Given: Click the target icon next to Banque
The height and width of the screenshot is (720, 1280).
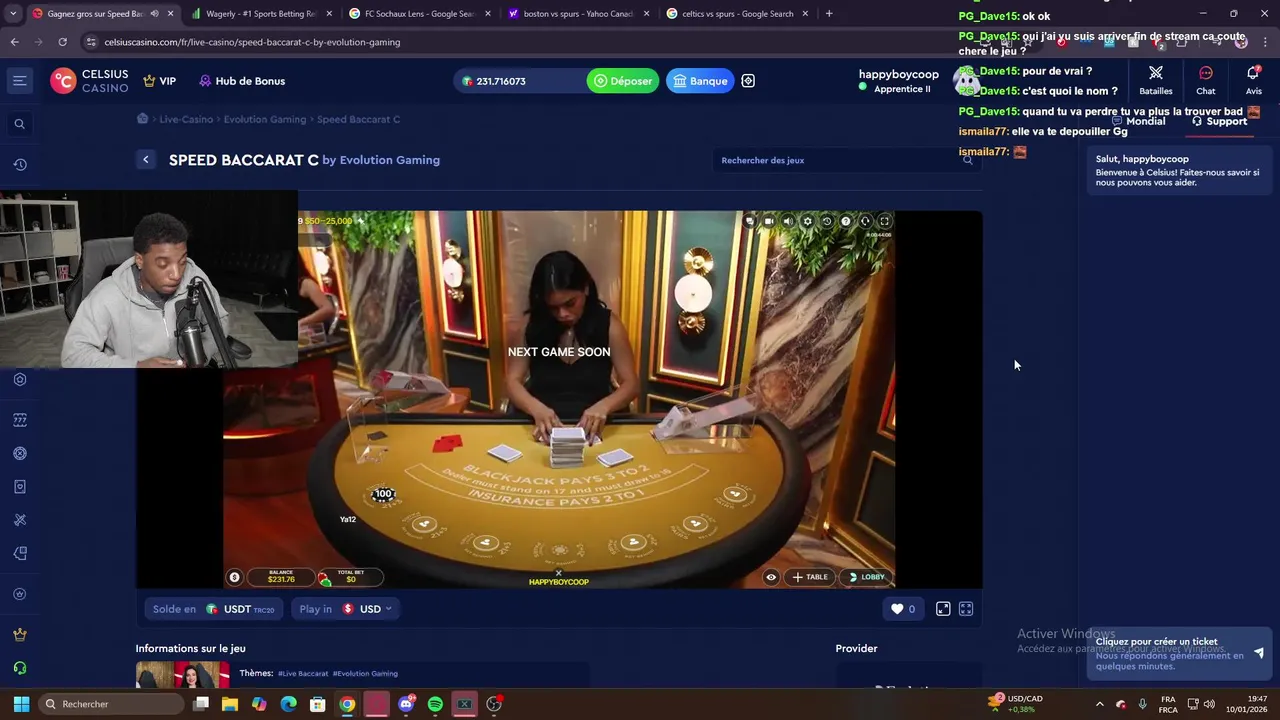Looking at the screenshot, I should 748,81.
